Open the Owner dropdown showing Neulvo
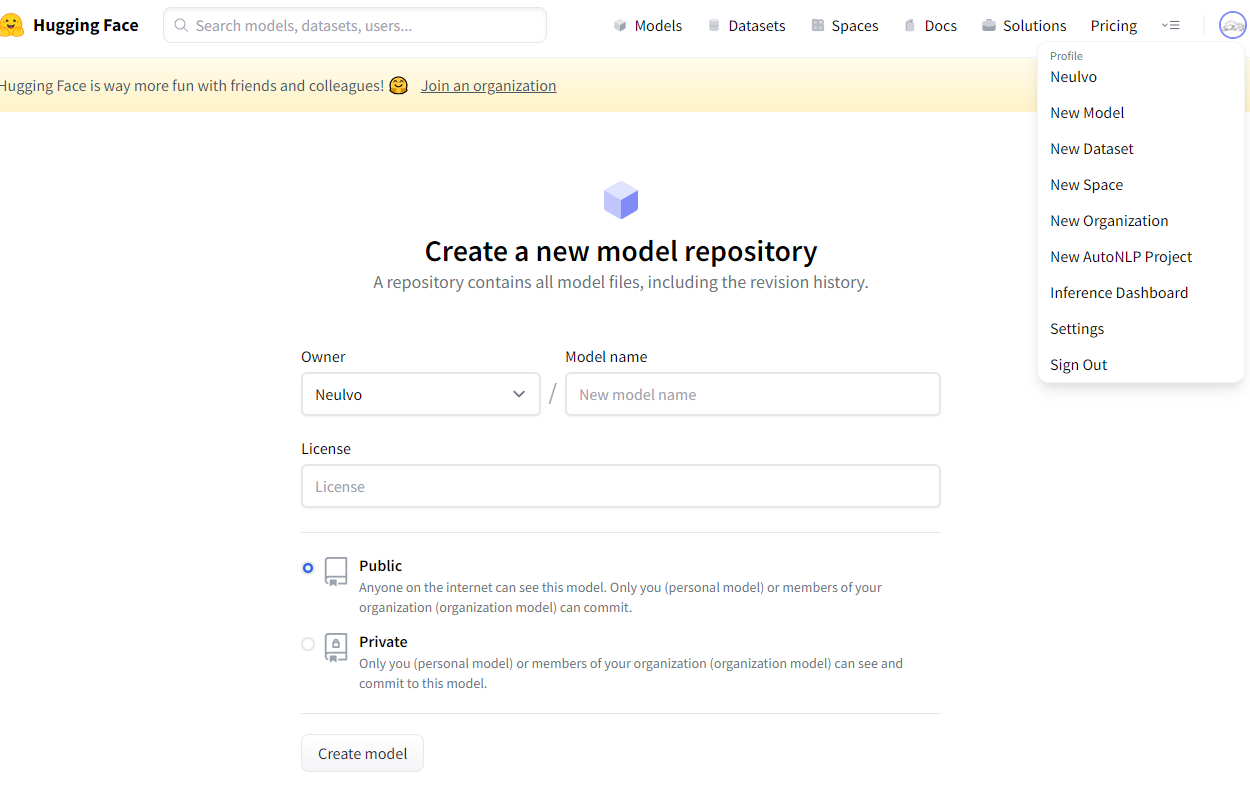 click(x=421, y=394)
